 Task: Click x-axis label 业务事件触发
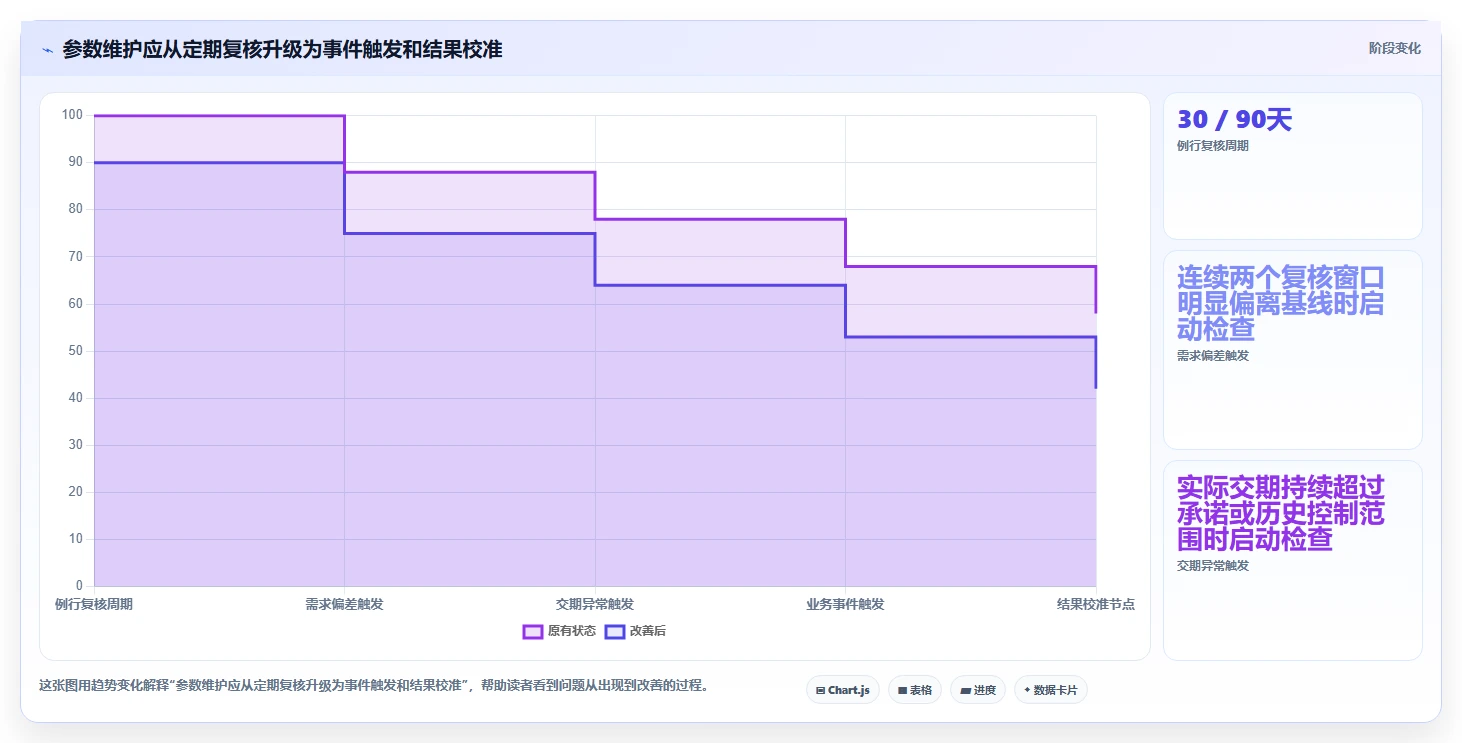point(846,604)
